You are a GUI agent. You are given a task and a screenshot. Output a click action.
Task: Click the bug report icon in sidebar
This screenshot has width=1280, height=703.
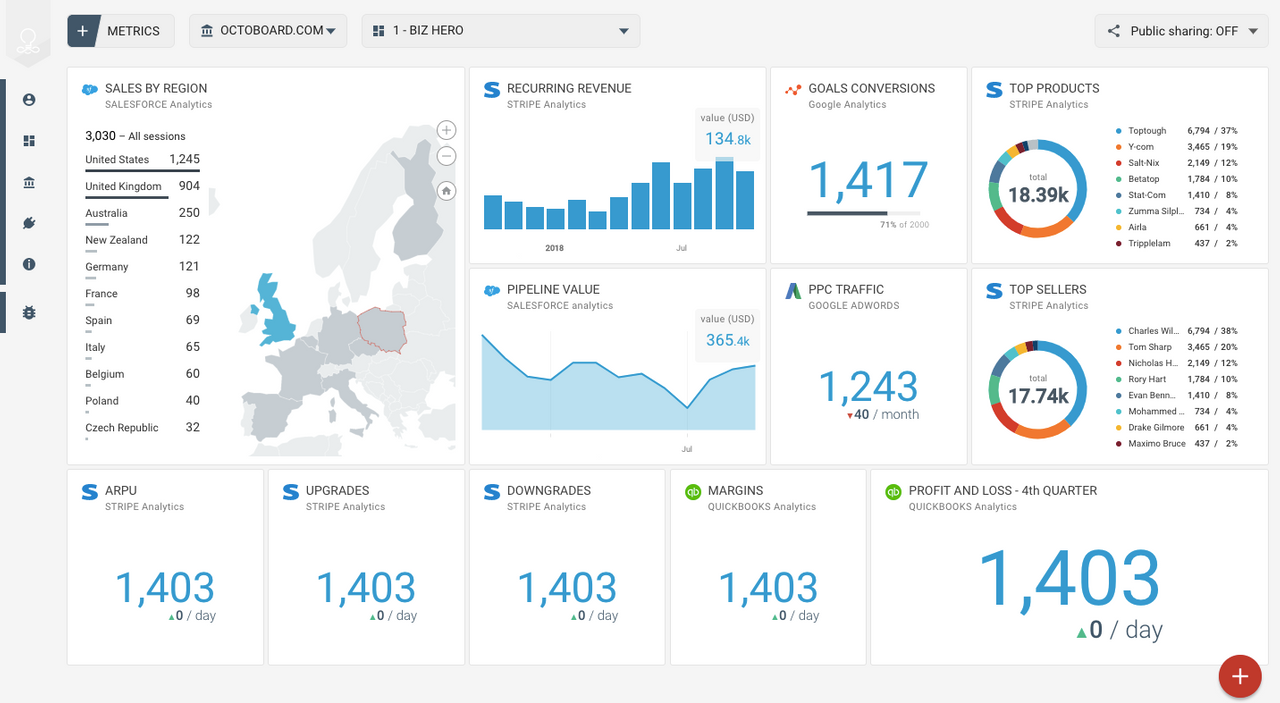pos(28,312)
